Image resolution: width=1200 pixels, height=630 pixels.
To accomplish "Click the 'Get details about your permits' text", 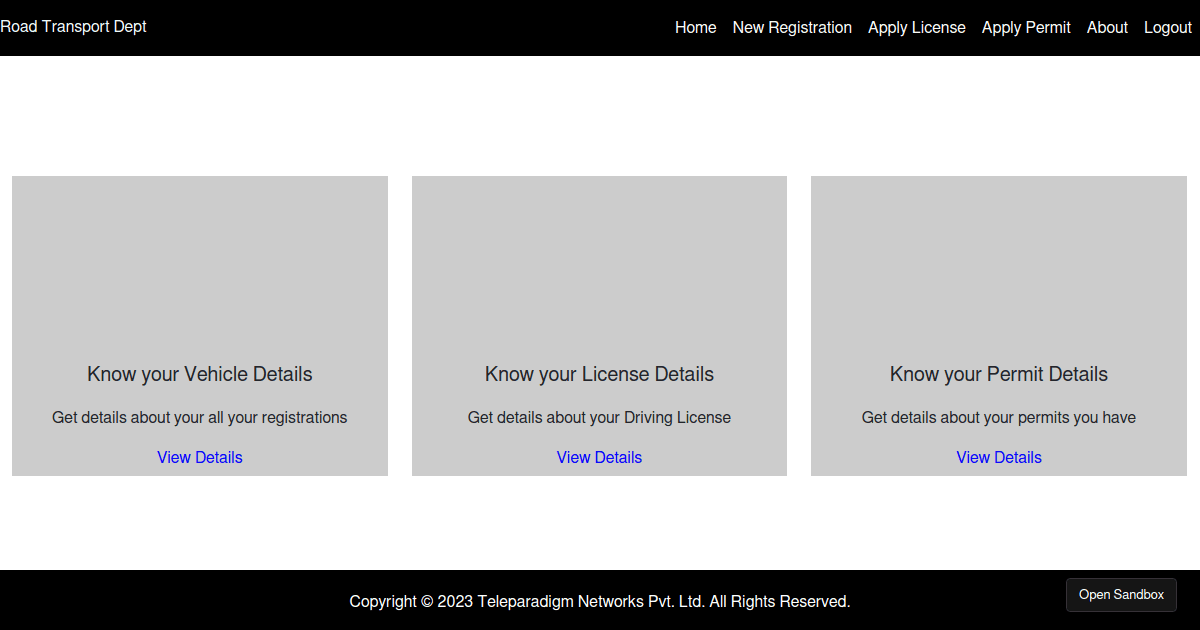I will [998, 417].
